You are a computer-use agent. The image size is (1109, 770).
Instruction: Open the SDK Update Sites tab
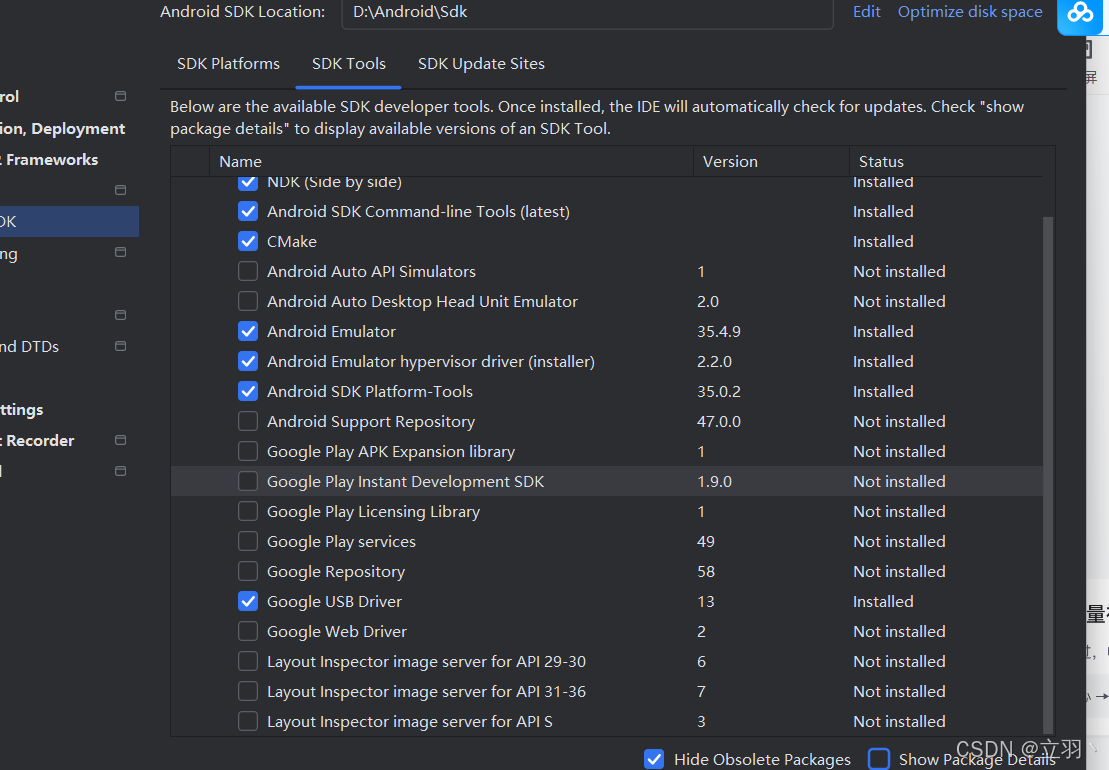(x=481, y=64)
